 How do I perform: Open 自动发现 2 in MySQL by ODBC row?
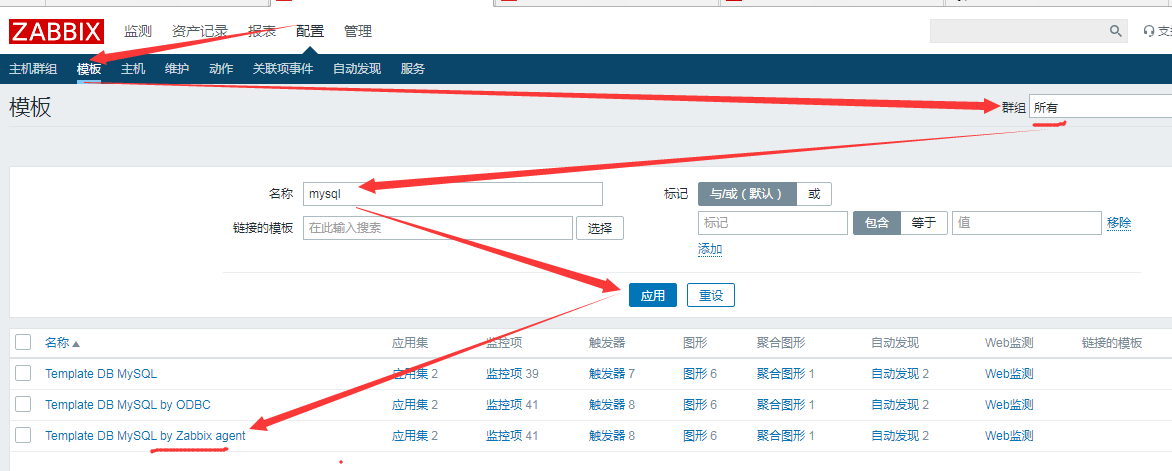coord(895,404)
